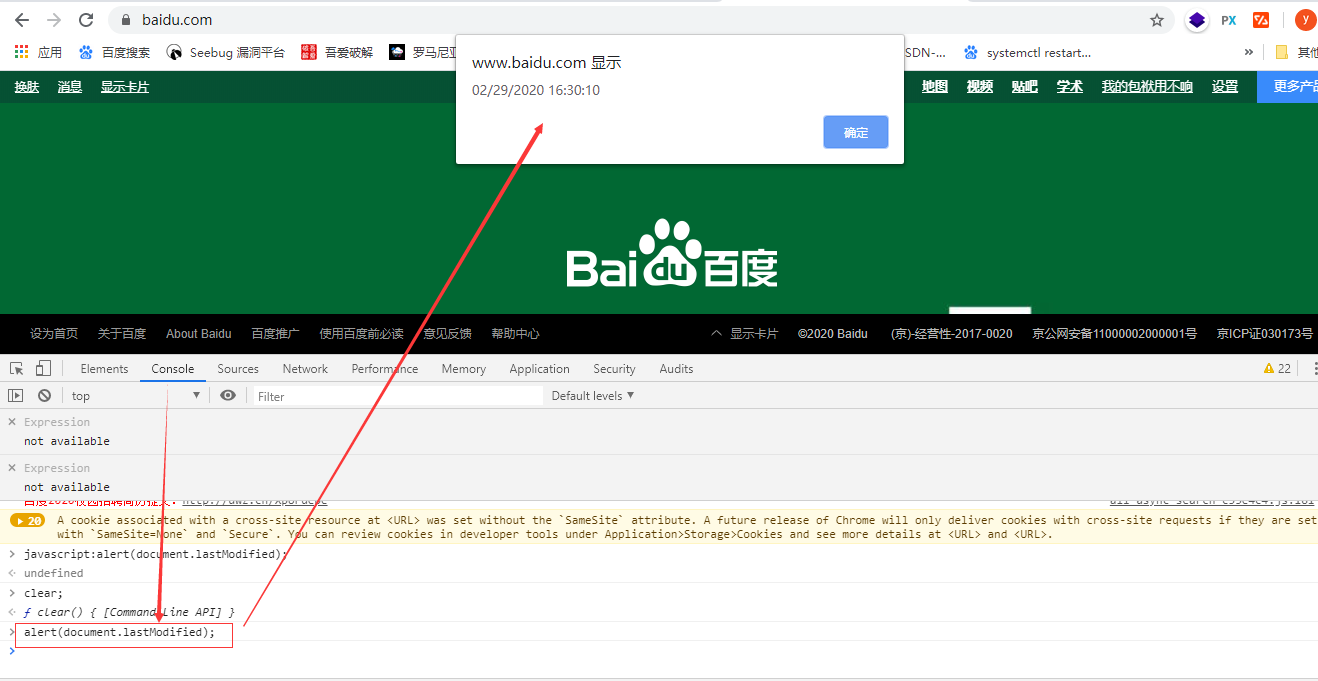
Task: Open the 百度搜索 bookmark
Action: [115, 52]
